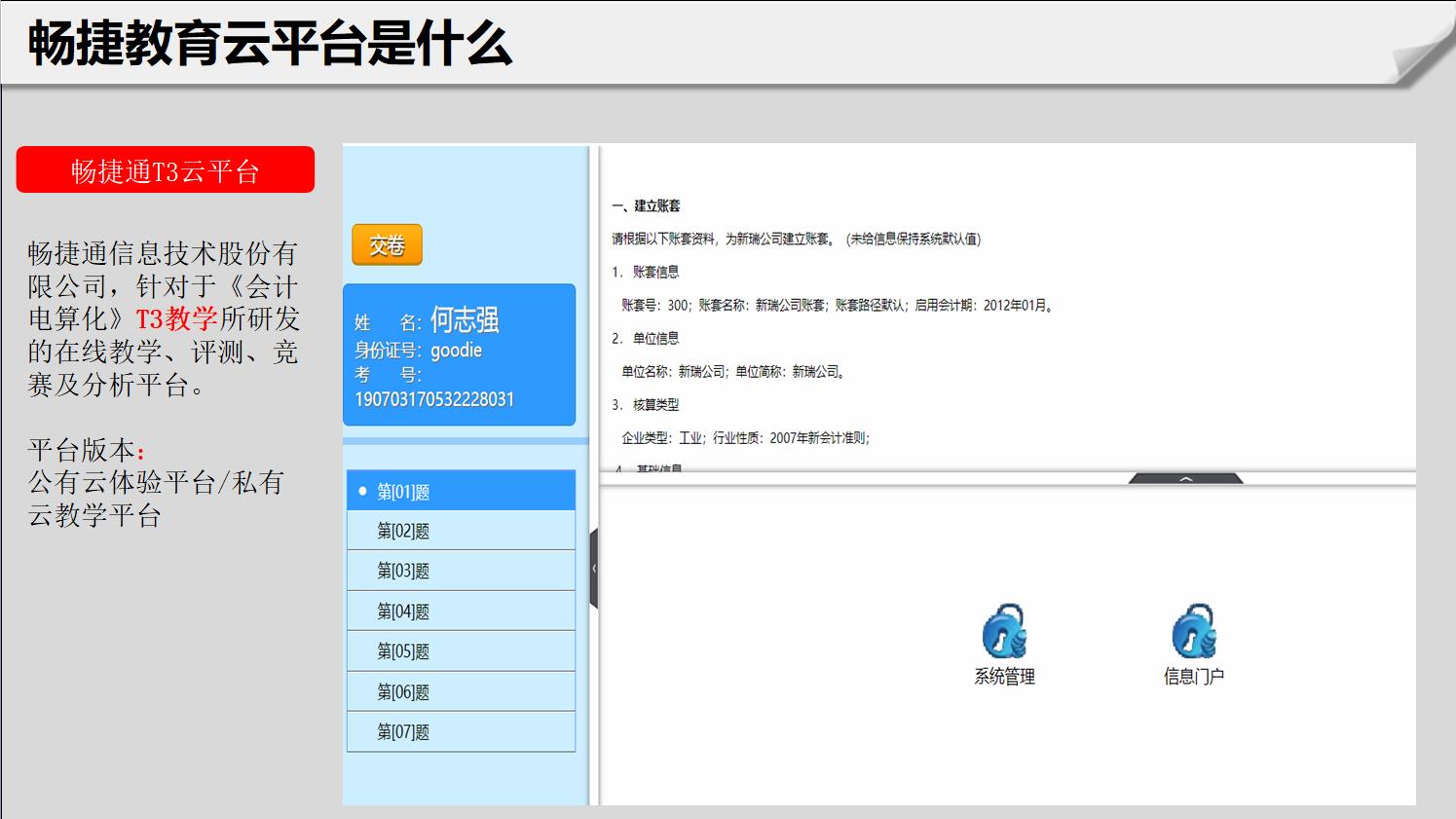Screen dimensions: 1456x819
Task: Open the 系统管理 application icon
Action: point(1004,633)
